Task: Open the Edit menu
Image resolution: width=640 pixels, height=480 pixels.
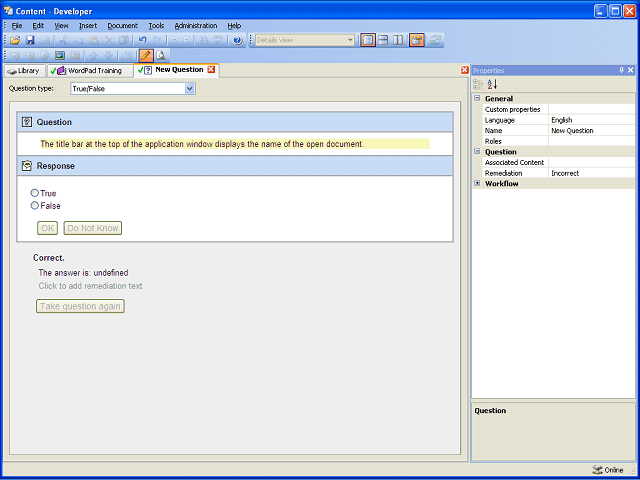Action: (38, 25)
